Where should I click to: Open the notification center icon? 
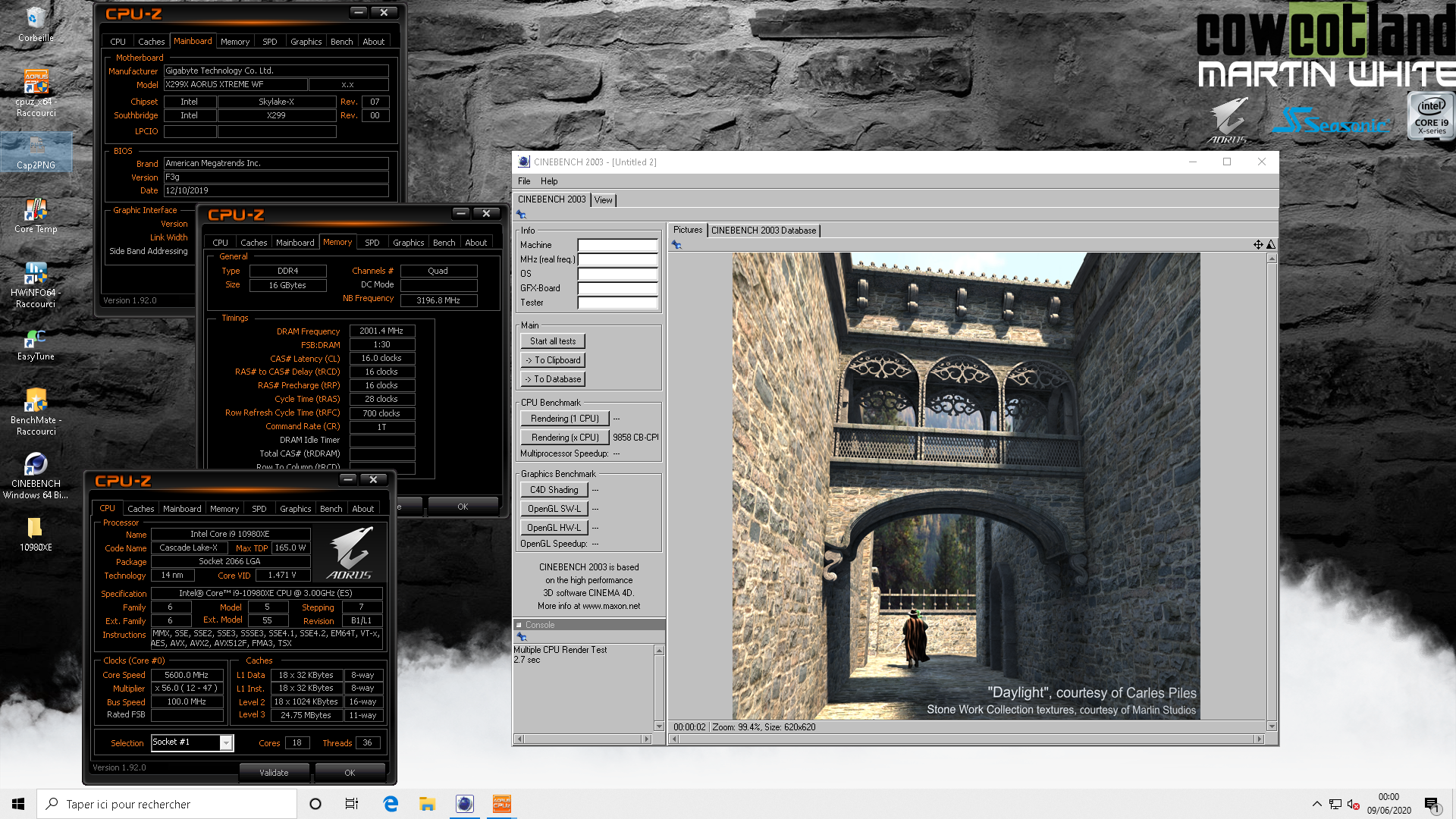1432,805
